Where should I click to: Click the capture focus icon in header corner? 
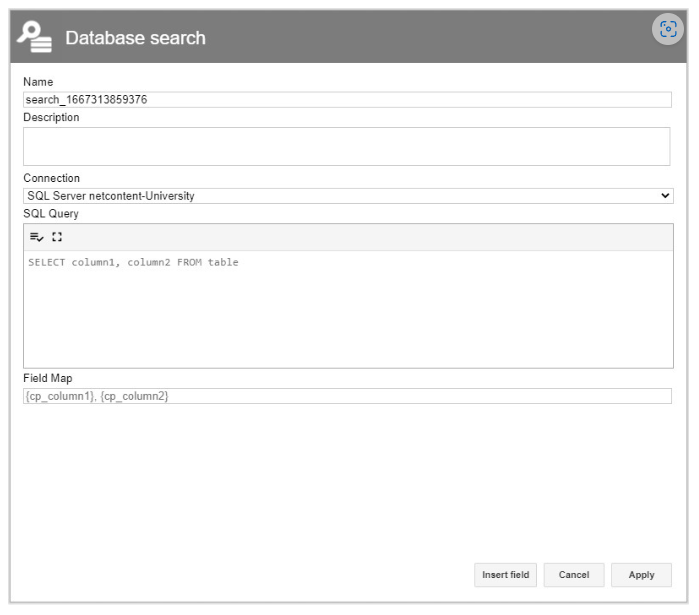(x=668, y=29)
